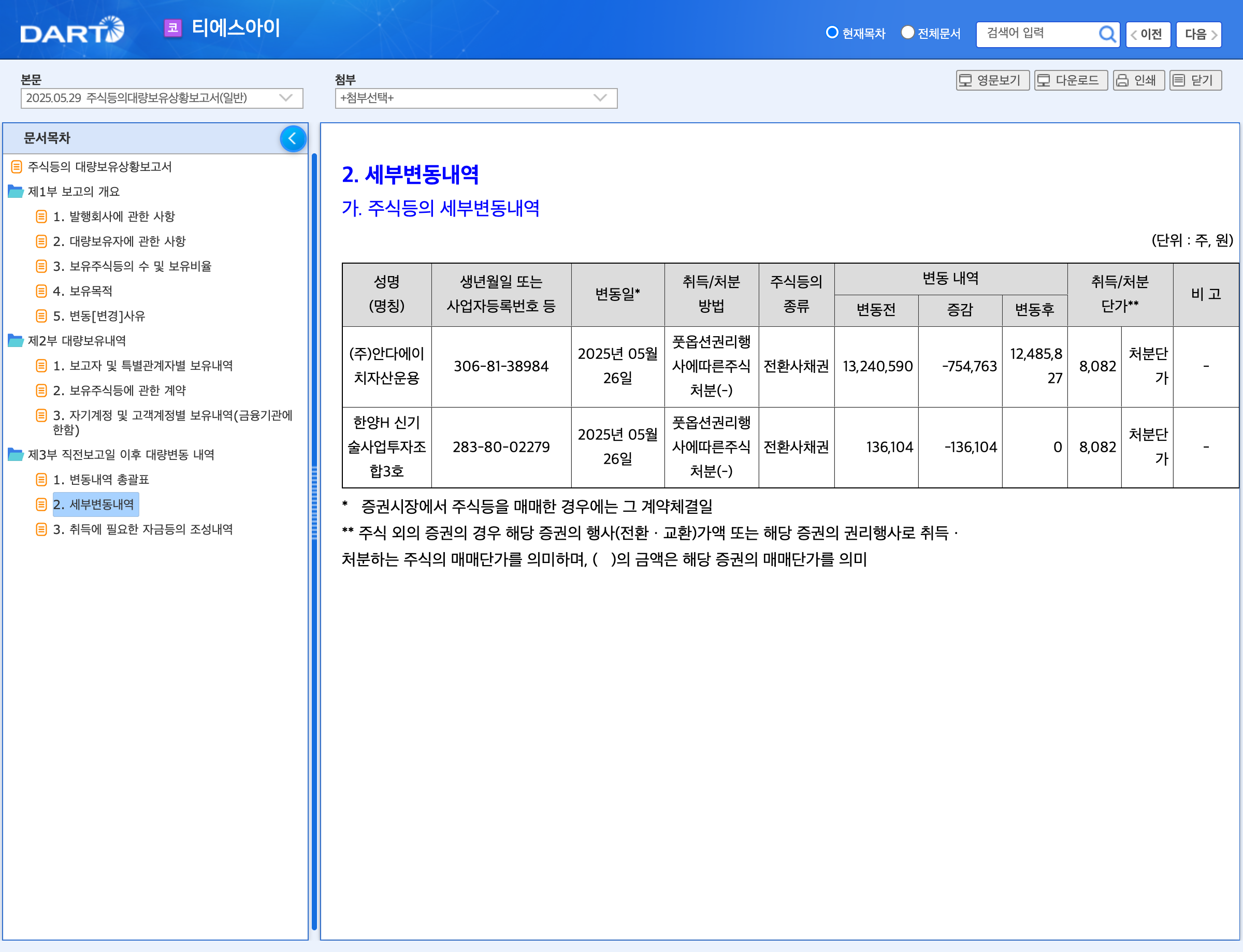Click the 다운로드 button

(1071, 80)
